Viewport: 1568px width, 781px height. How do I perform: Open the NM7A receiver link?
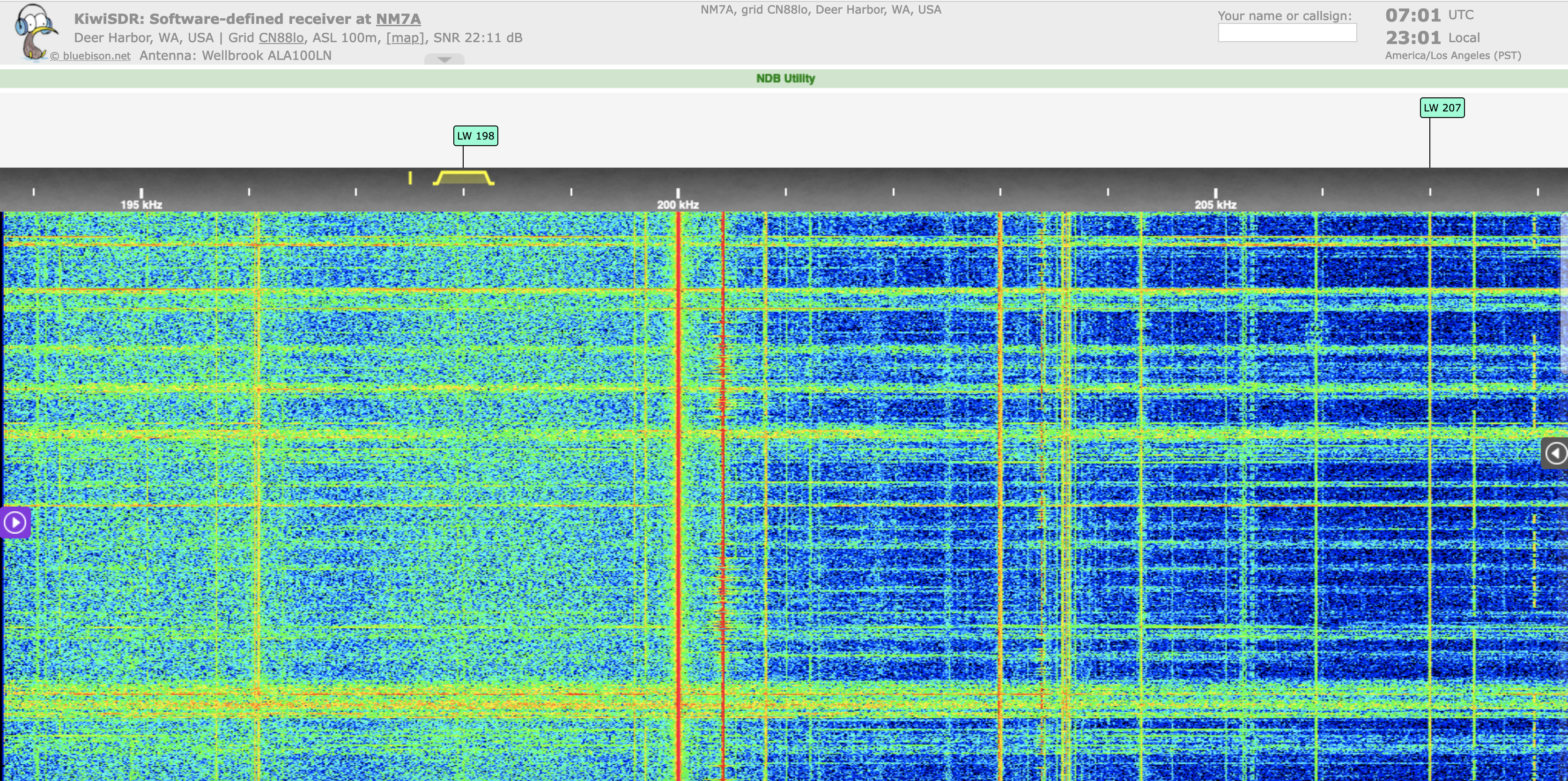tap(398, 19)
